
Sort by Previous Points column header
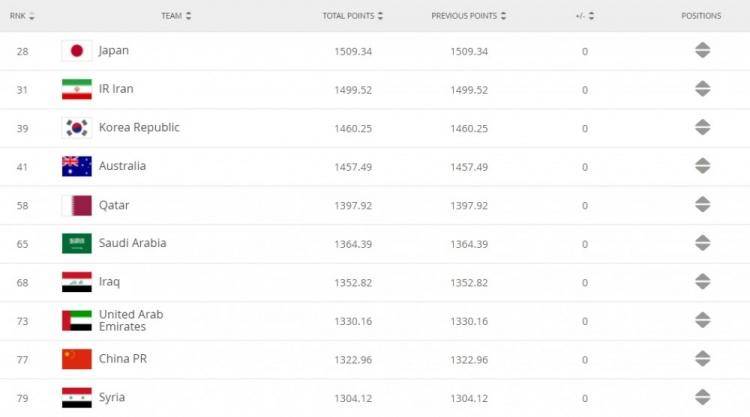(x=468, y=16)
